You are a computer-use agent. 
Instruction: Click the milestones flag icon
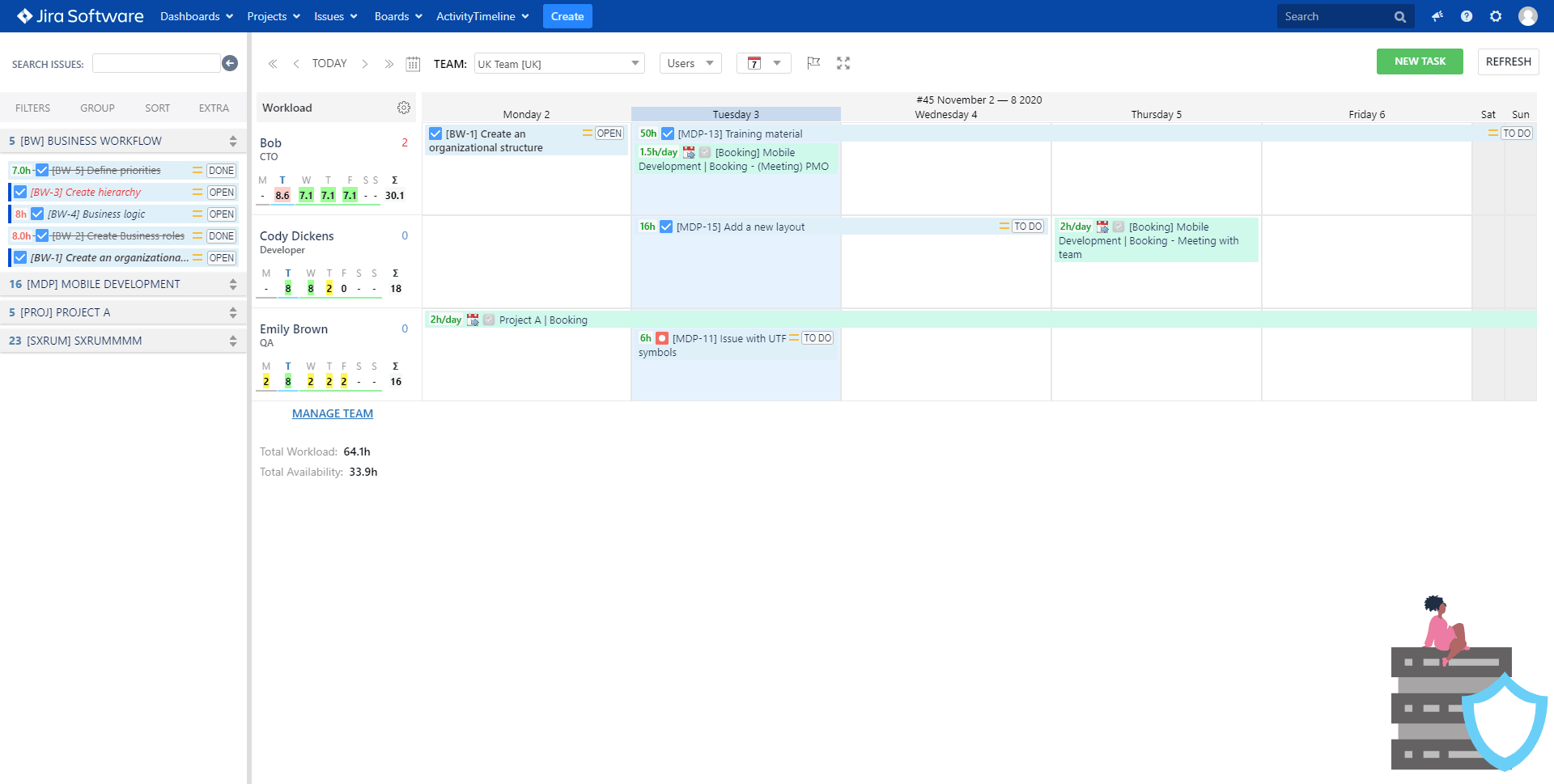[813, 63]
